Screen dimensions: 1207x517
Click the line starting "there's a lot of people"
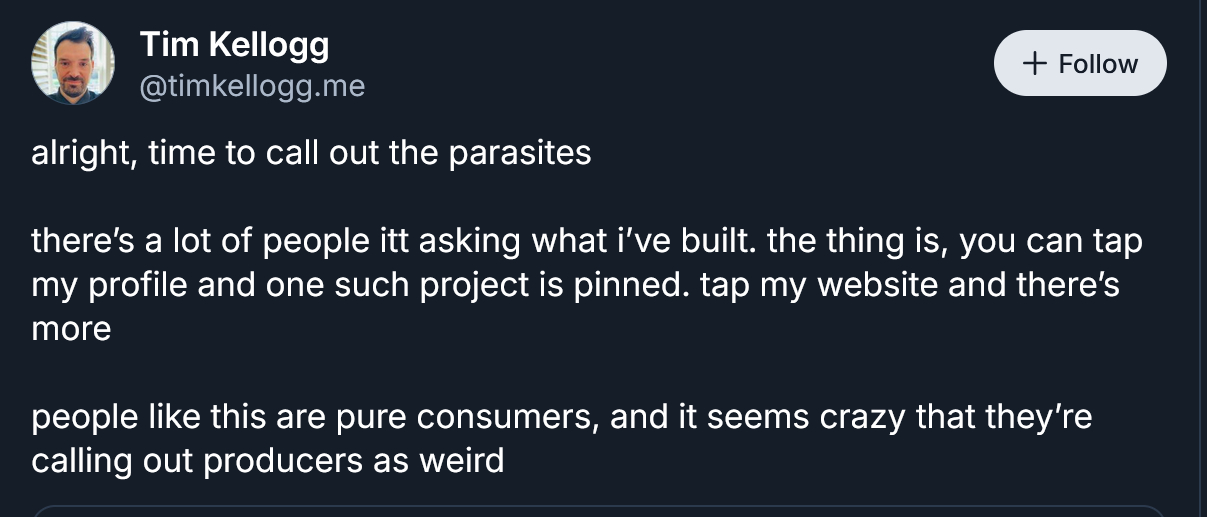pos(586,242)
